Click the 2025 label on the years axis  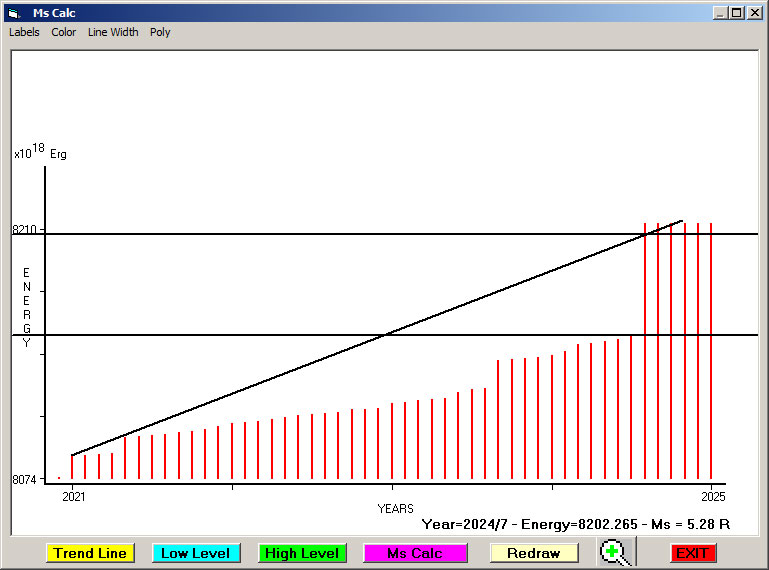point(712,496)
